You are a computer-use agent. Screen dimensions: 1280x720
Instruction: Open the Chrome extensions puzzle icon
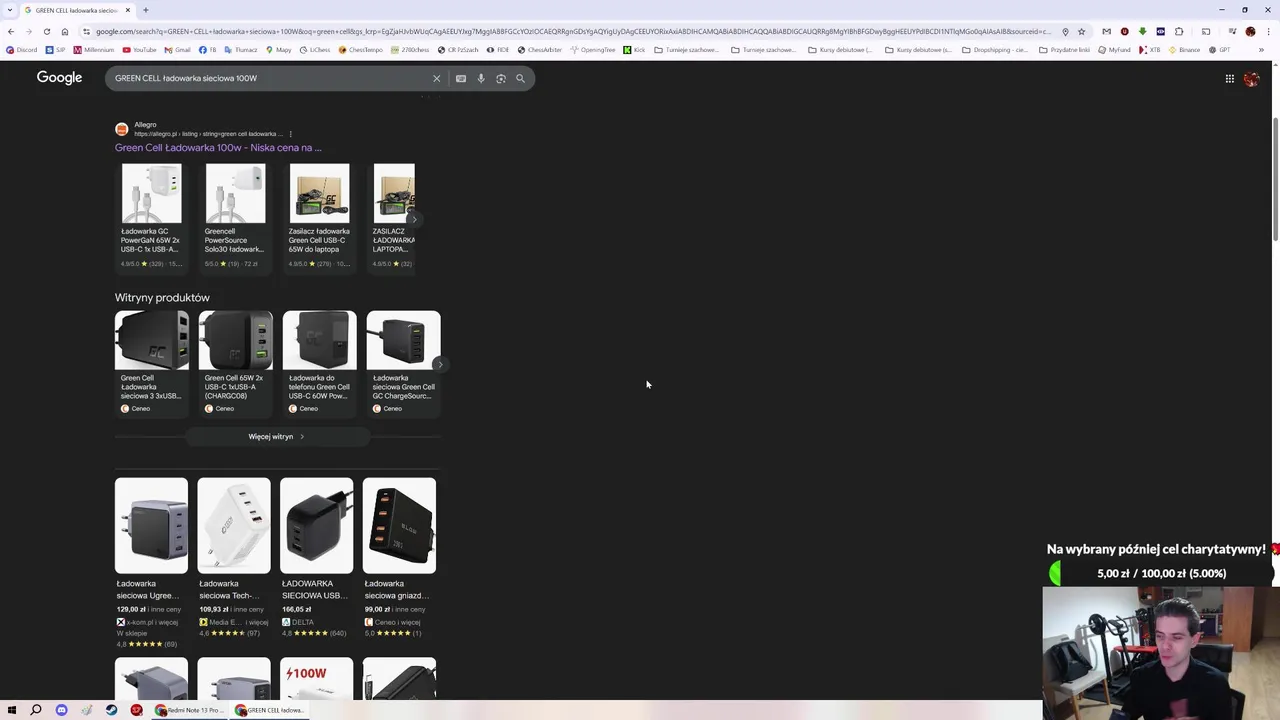click(x=1179, y=31)
